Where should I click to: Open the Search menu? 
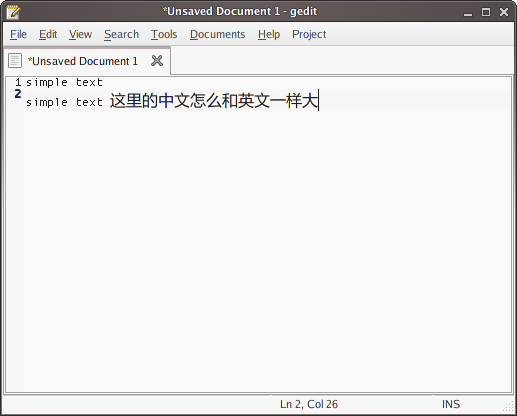click(121, 34)
